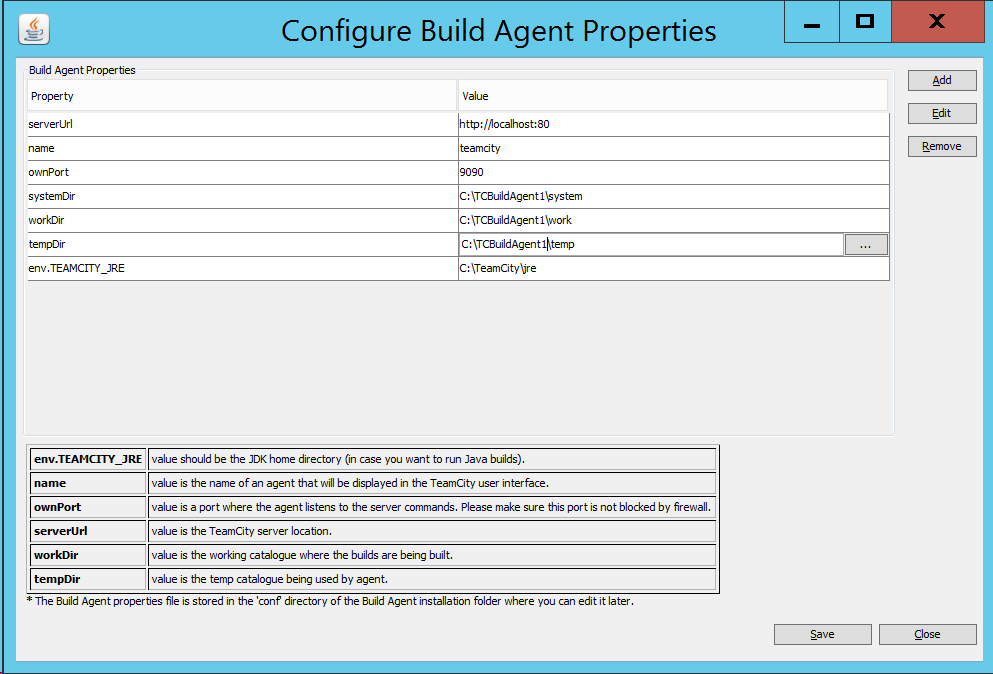Click the teamcity name value cell
Image resolution: width=993 pixels, height=674 pixels.
click(x=674, y=148)
